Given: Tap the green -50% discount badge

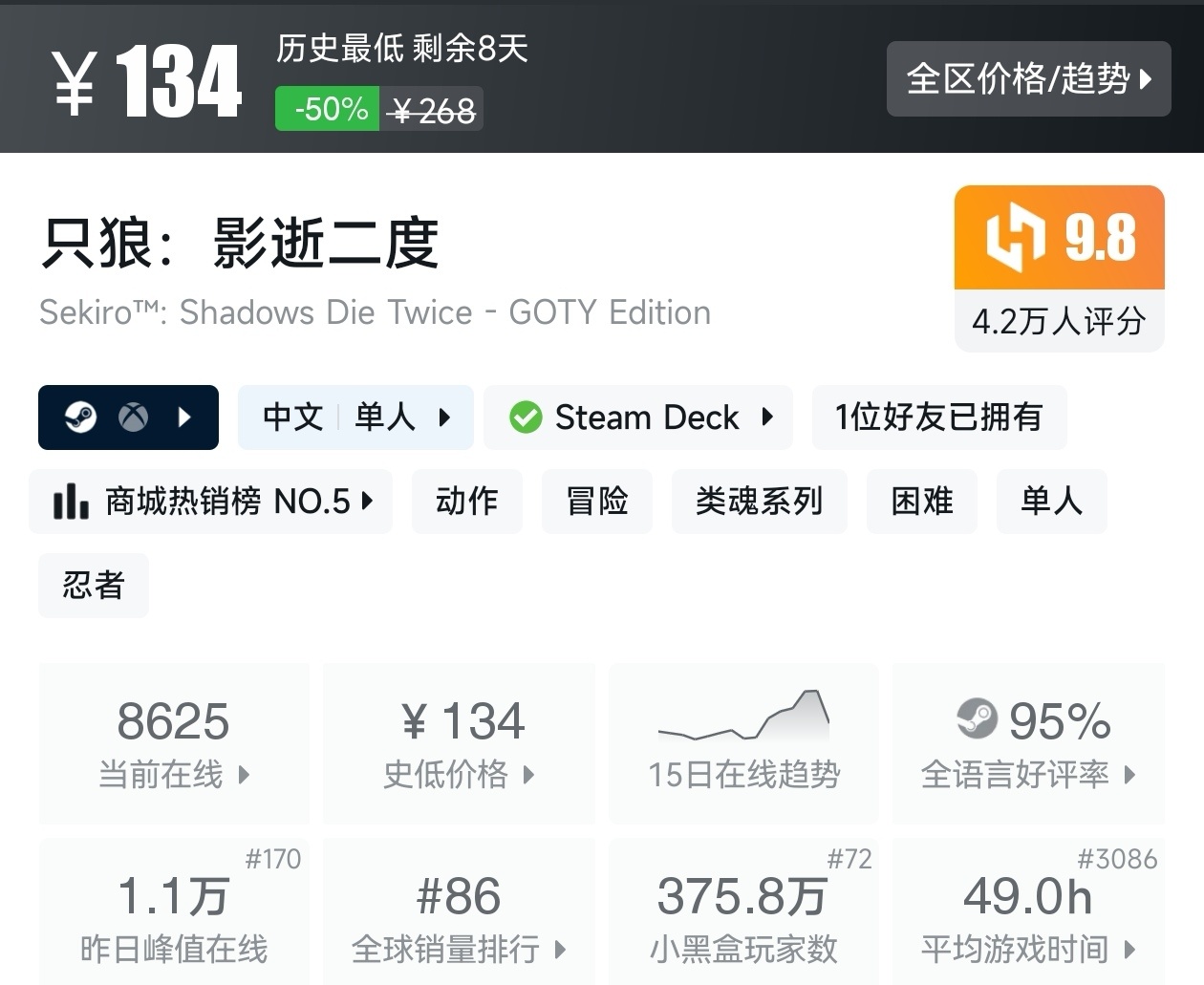Looking at the screenshot, I should click(x=328, y=110).
